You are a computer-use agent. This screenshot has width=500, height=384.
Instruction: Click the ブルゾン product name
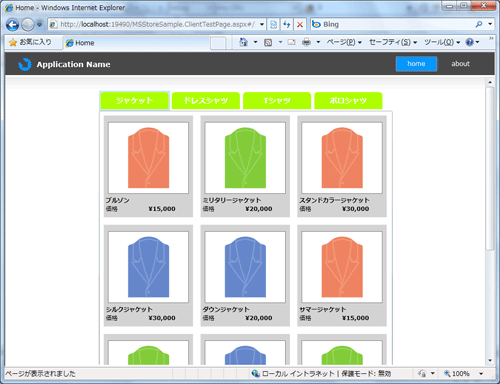pos(117,200)
